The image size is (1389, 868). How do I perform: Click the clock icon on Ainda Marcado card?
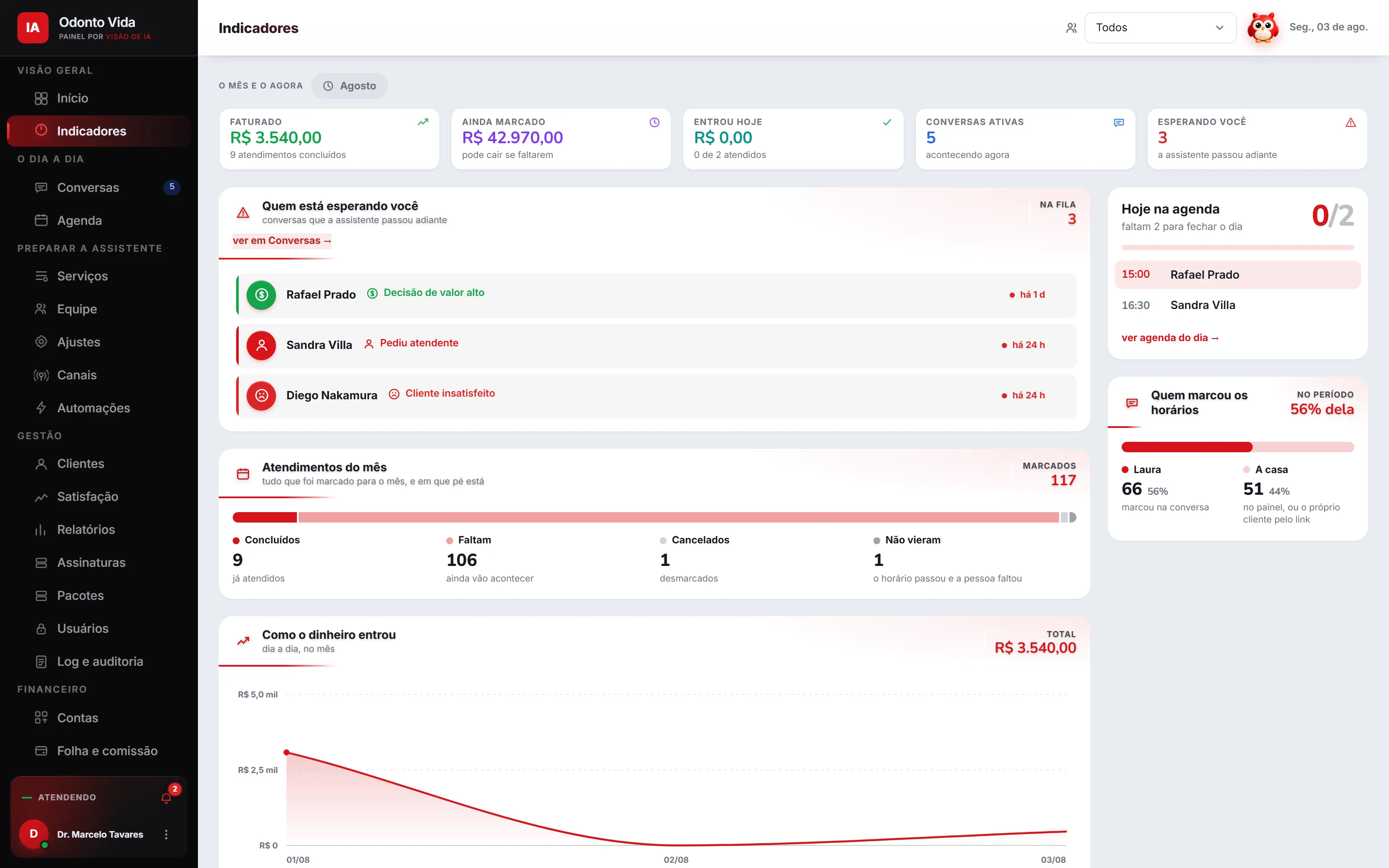click(654, 122)
